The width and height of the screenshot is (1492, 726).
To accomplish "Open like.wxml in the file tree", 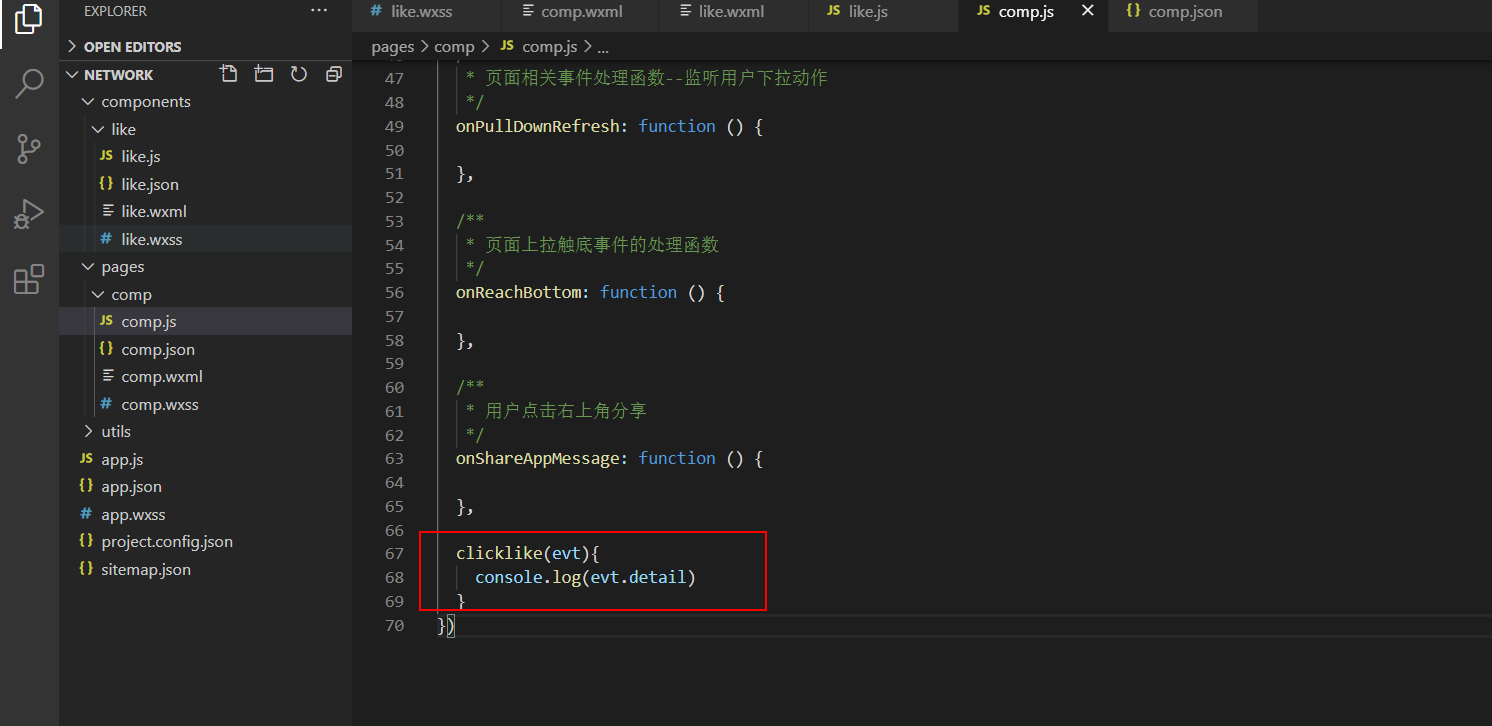I will click(205, 212).
